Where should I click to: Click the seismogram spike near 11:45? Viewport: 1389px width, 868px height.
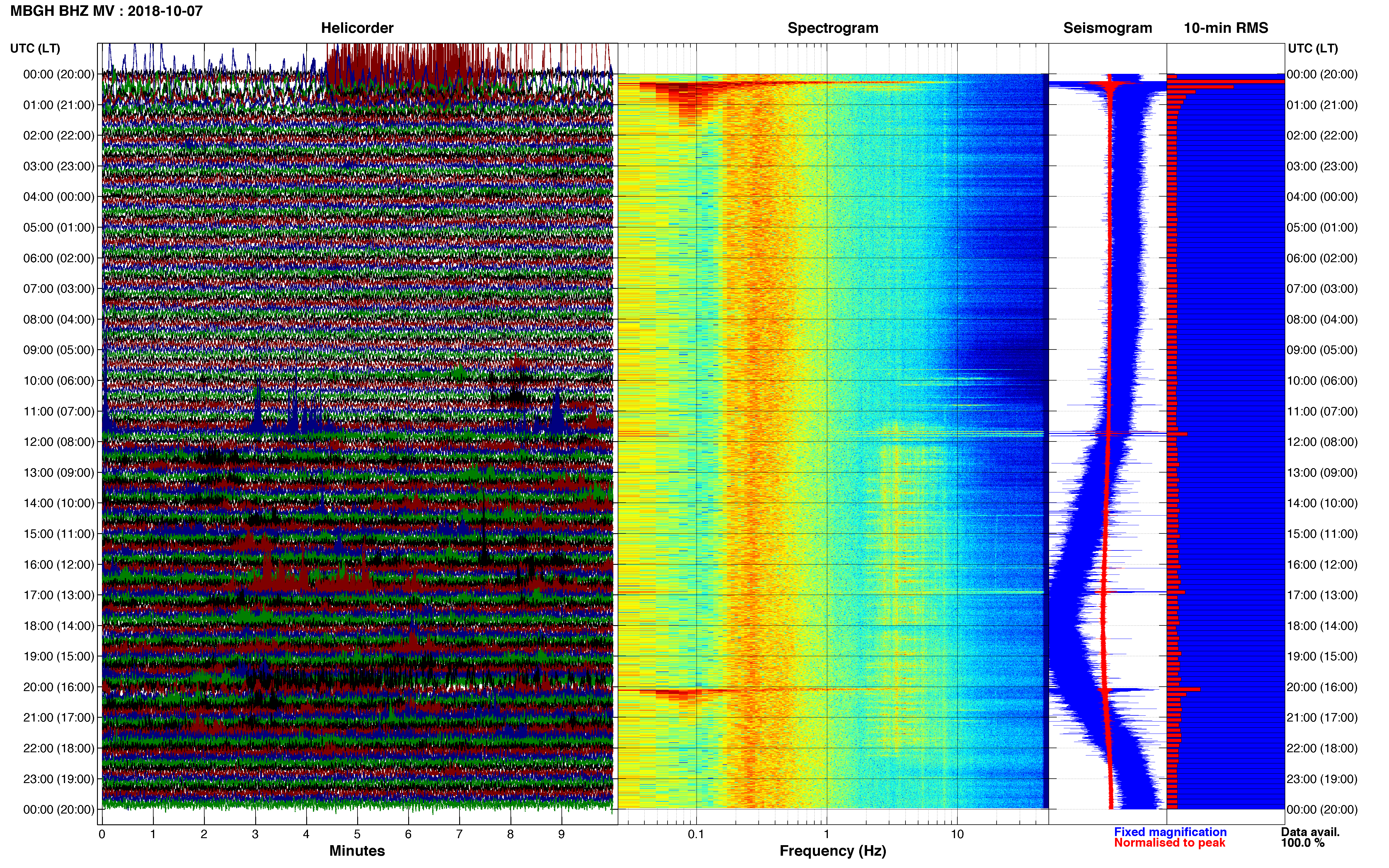[1107, 433]
